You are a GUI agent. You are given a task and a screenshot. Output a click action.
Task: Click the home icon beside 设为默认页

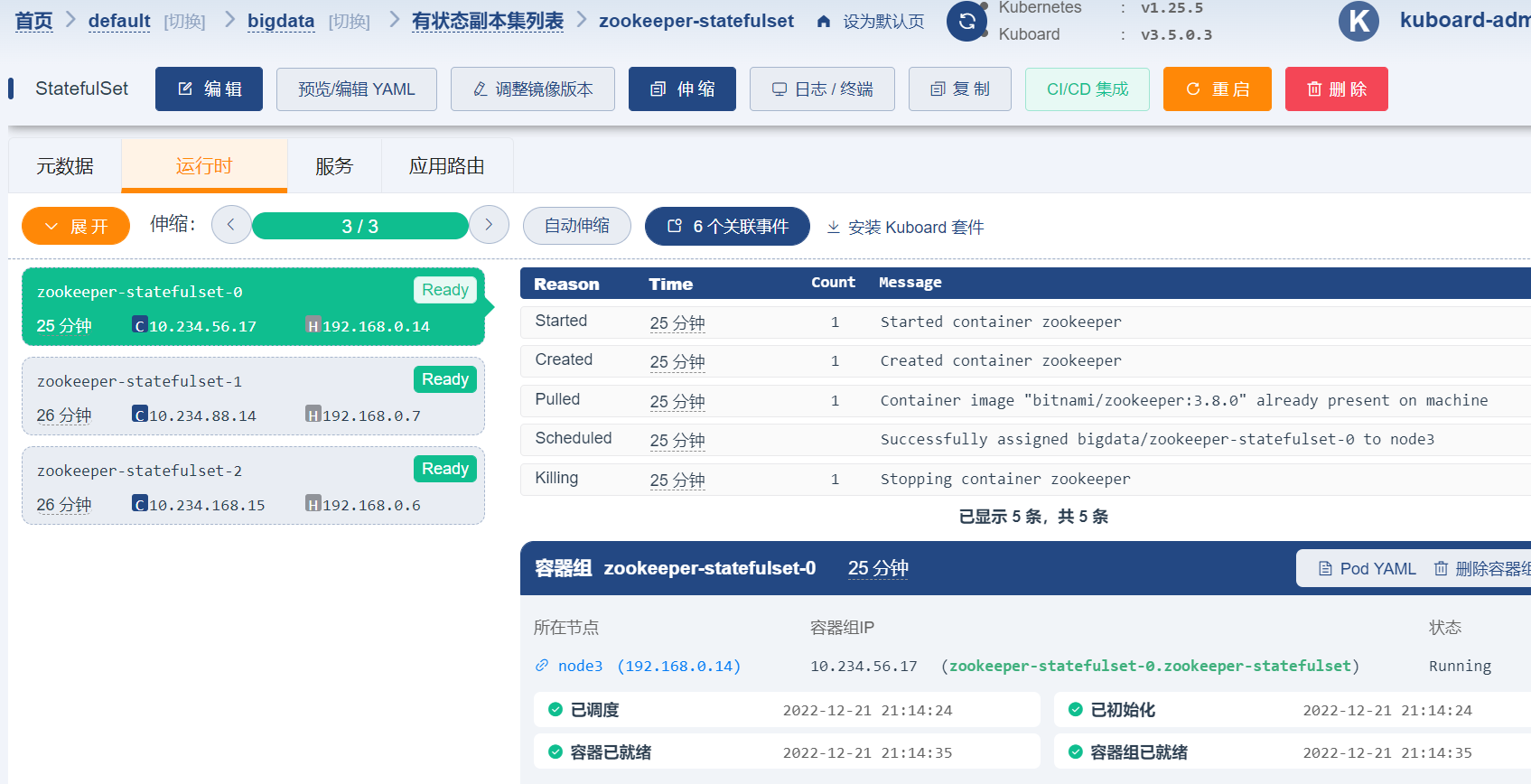[824, 22]
